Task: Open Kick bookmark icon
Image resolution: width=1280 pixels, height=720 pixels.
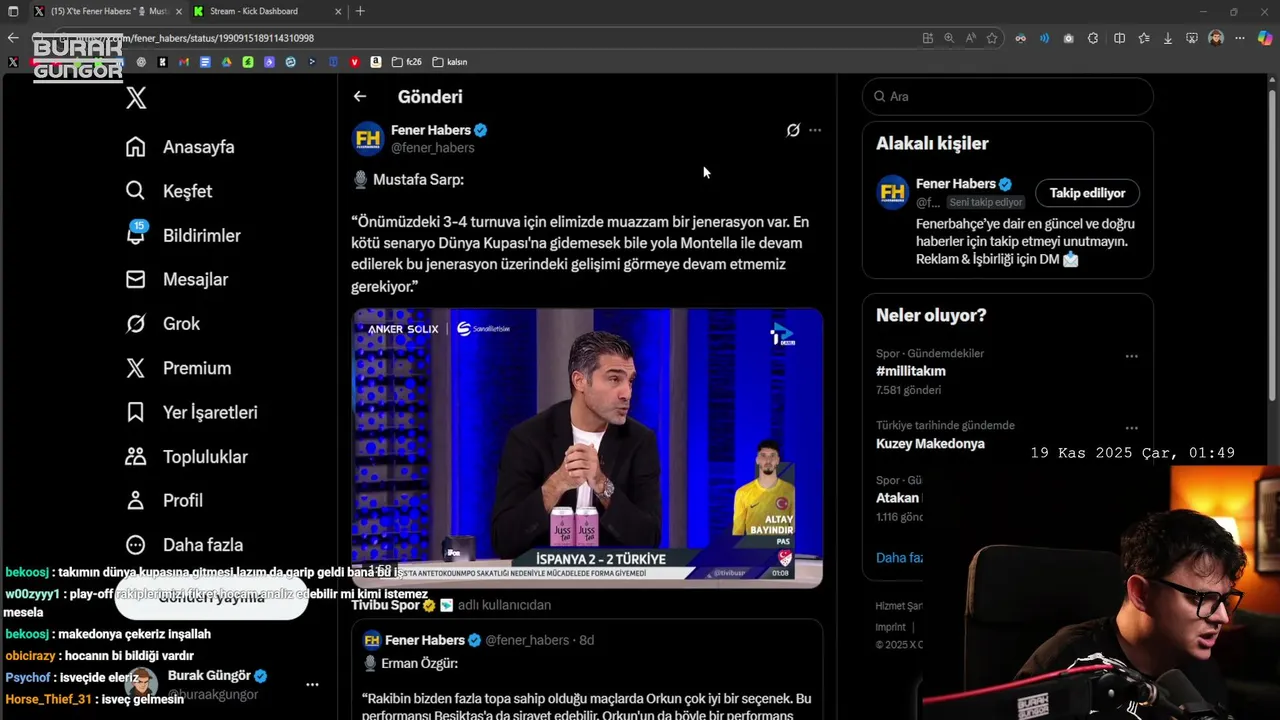Action: point(162,62)
